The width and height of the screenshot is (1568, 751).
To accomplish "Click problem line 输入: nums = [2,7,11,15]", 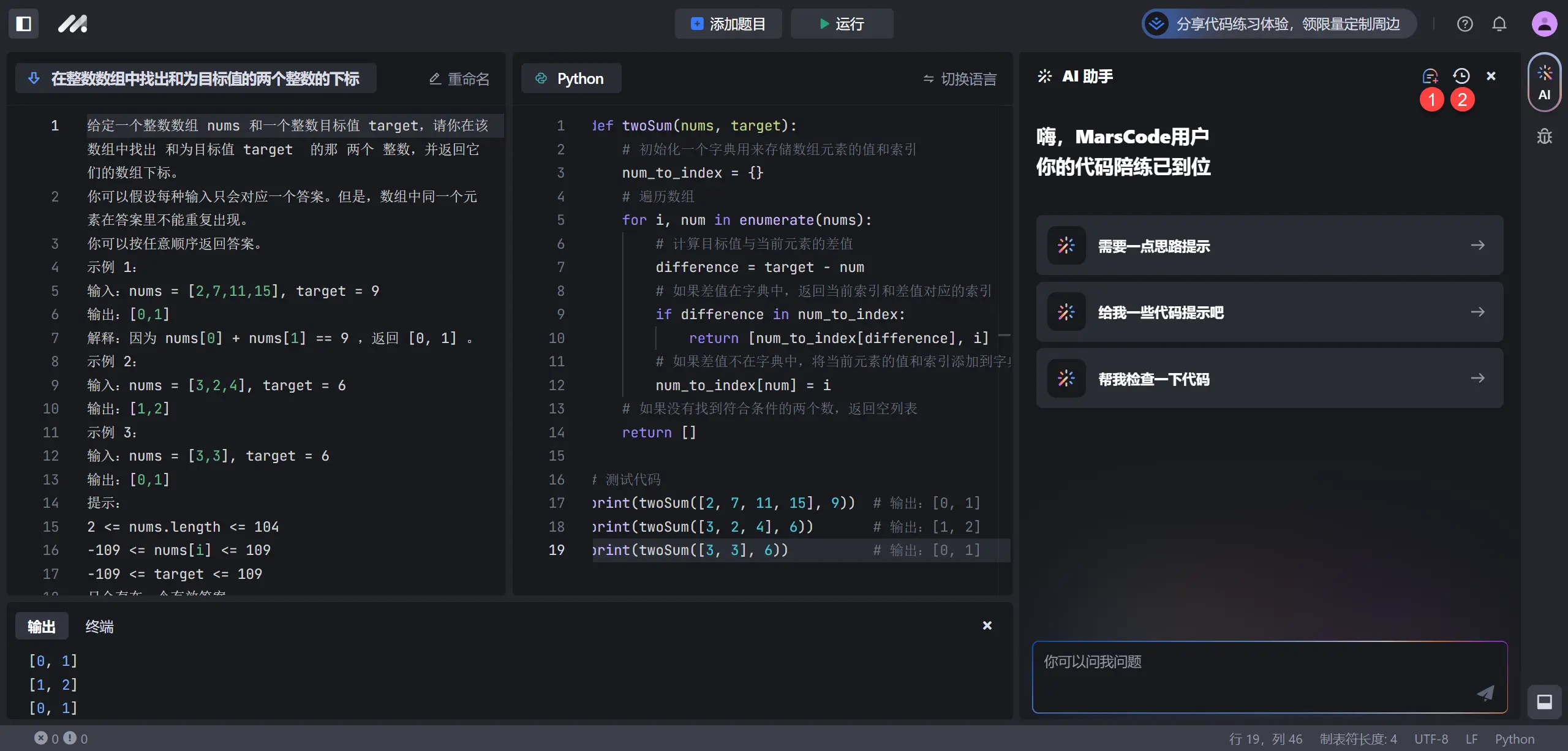I will [x=233, y=291].
